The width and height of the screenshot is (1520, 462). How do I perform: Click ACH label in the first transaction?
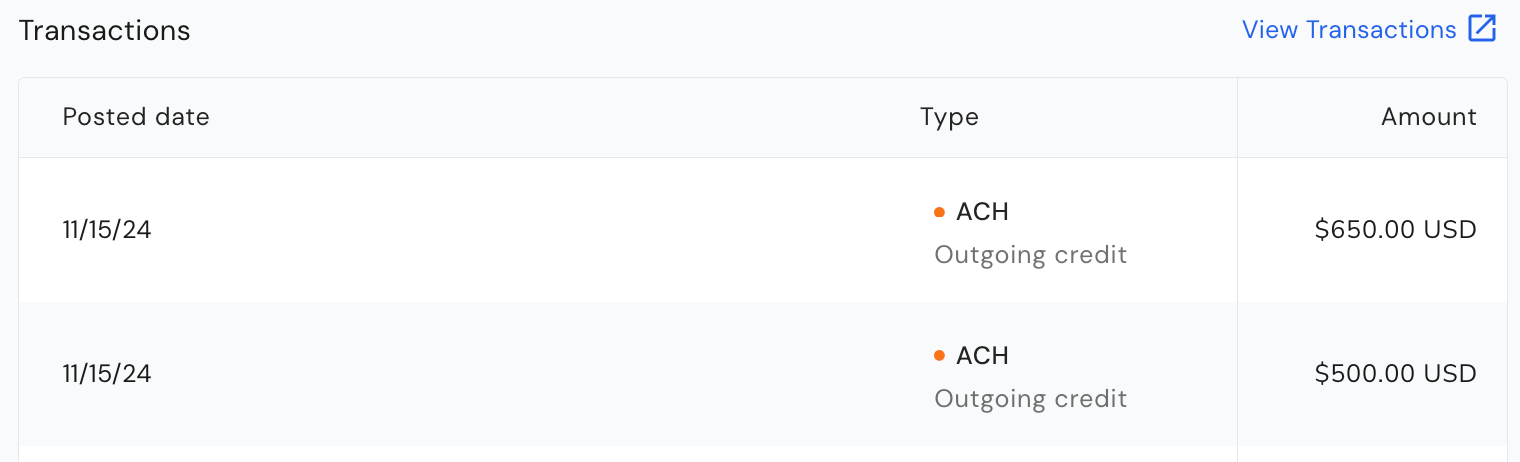(x=982, y=212)
